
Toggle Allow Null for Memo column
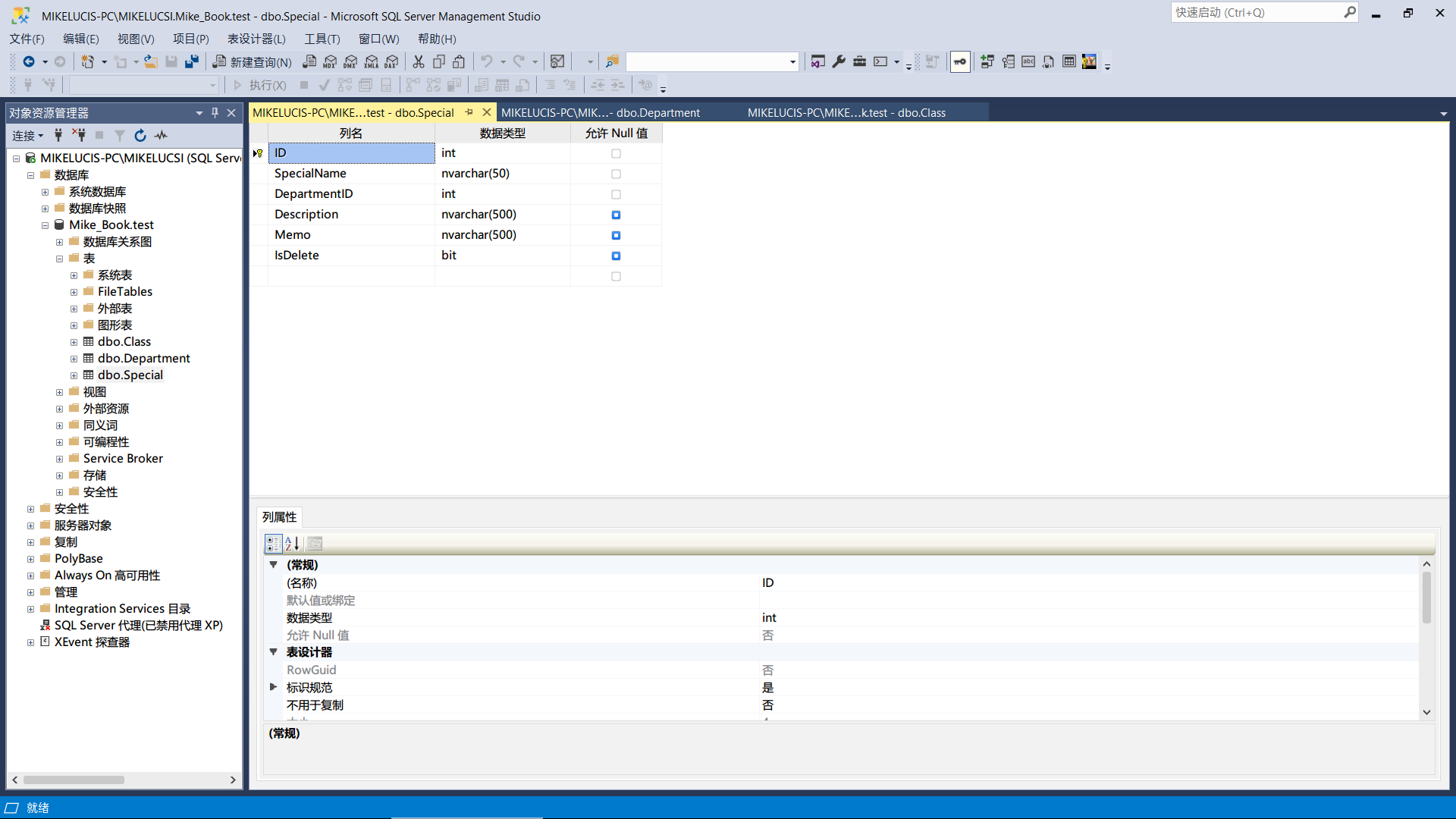coord(616,234)
